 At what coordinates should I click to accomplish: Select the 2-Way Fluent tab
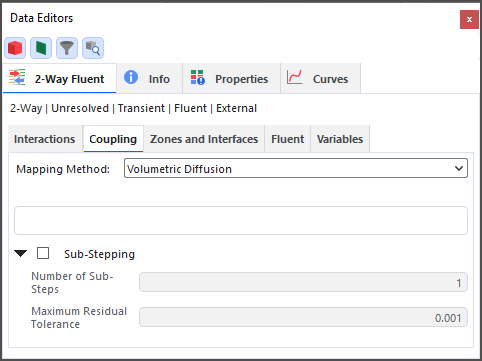click(60, 79)
